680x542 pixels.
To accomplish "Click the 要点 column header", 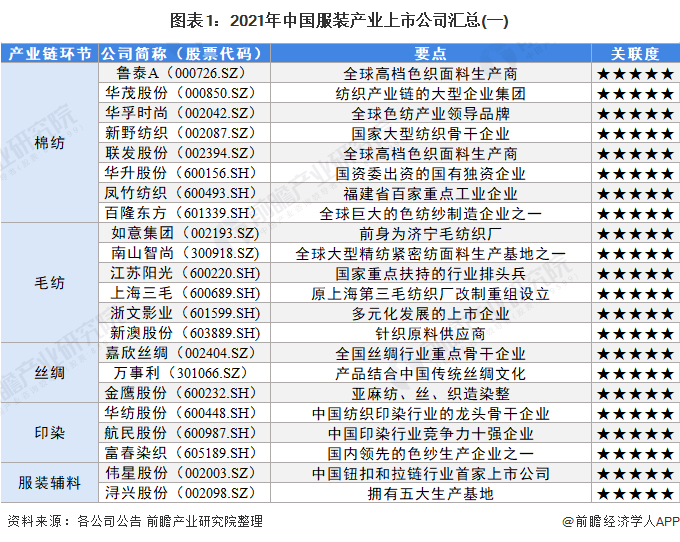I will click(431, 54).
